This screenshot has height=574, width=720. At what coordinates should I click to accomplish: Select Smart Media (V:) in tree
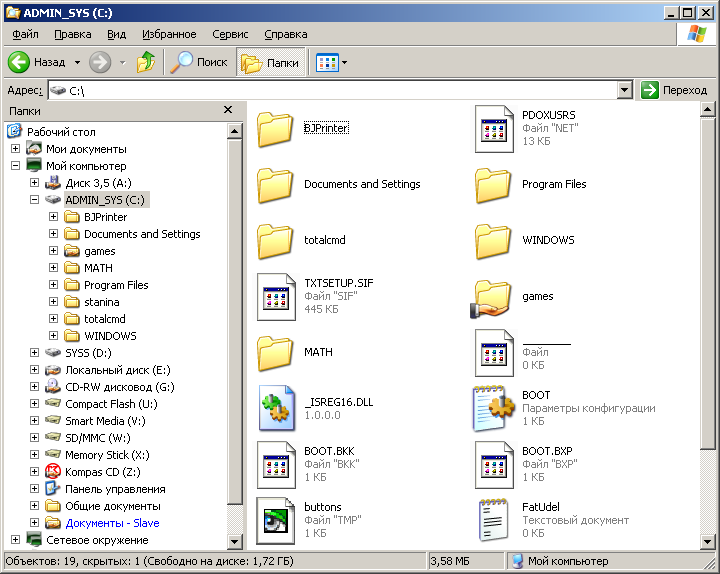tap(105, 421)
